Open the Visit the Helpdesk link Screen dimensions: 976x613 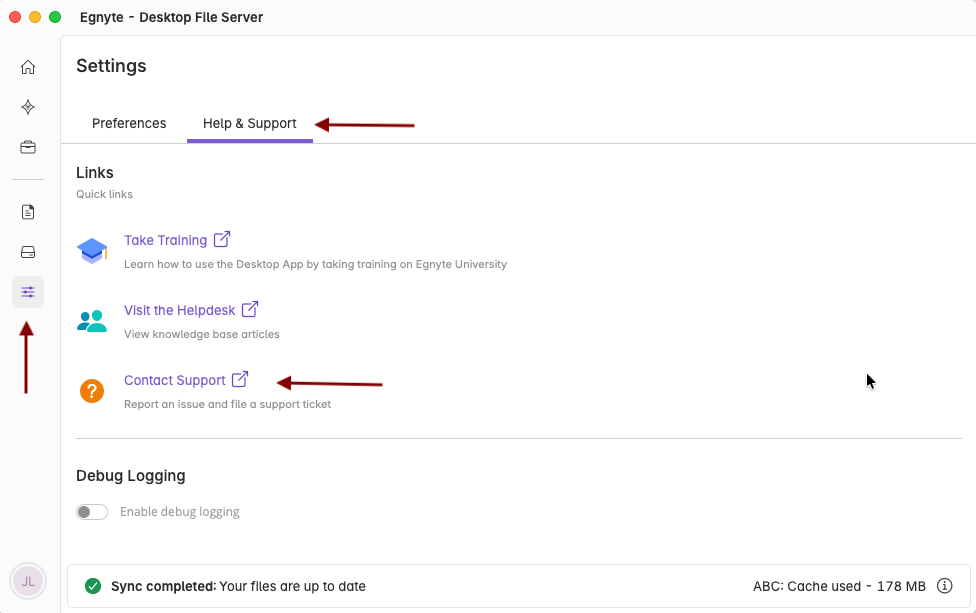tap(180, 310)
